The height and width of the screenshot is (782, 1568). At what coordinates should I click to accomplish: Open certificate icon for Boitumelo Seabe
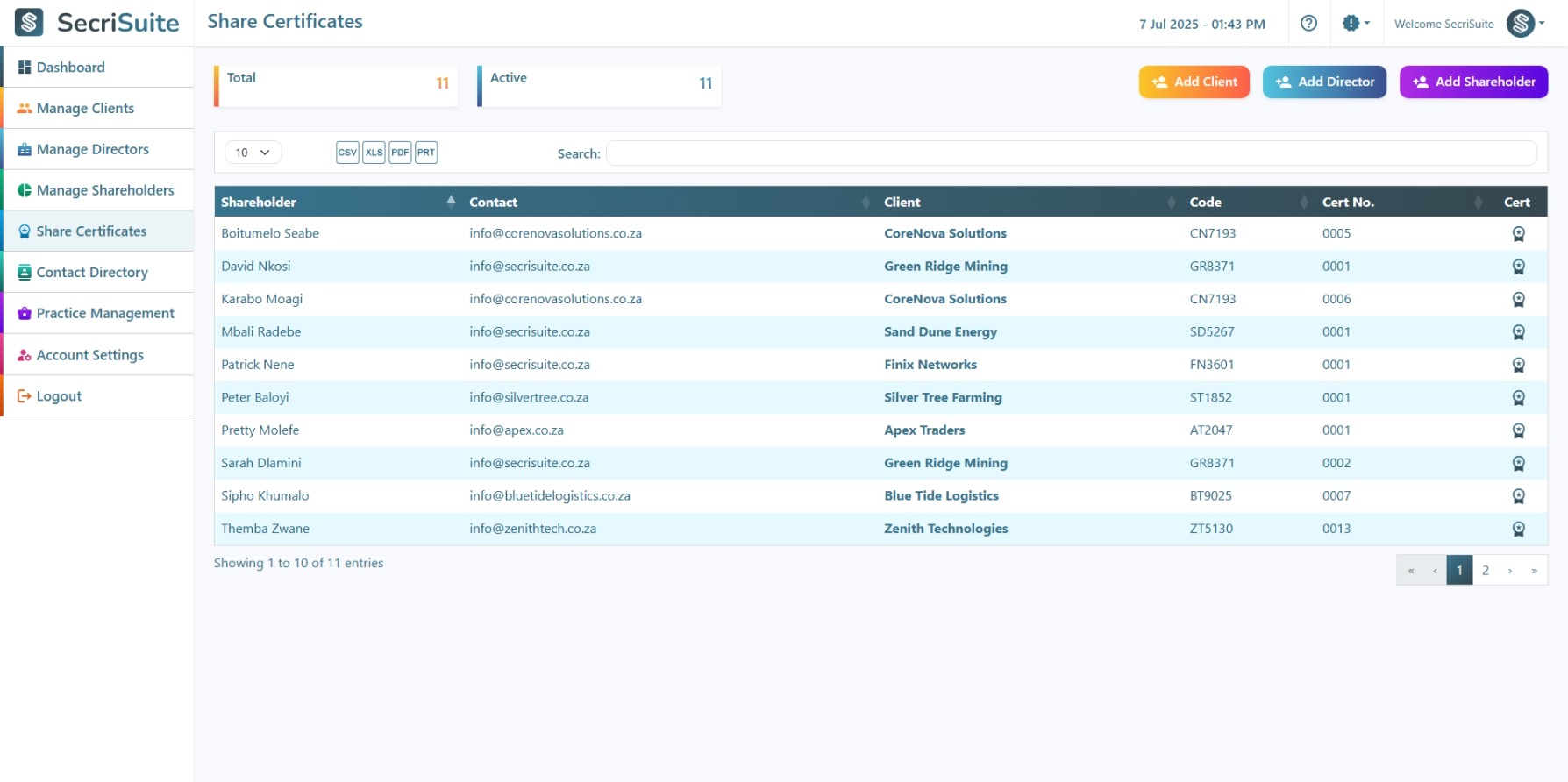1518,234
